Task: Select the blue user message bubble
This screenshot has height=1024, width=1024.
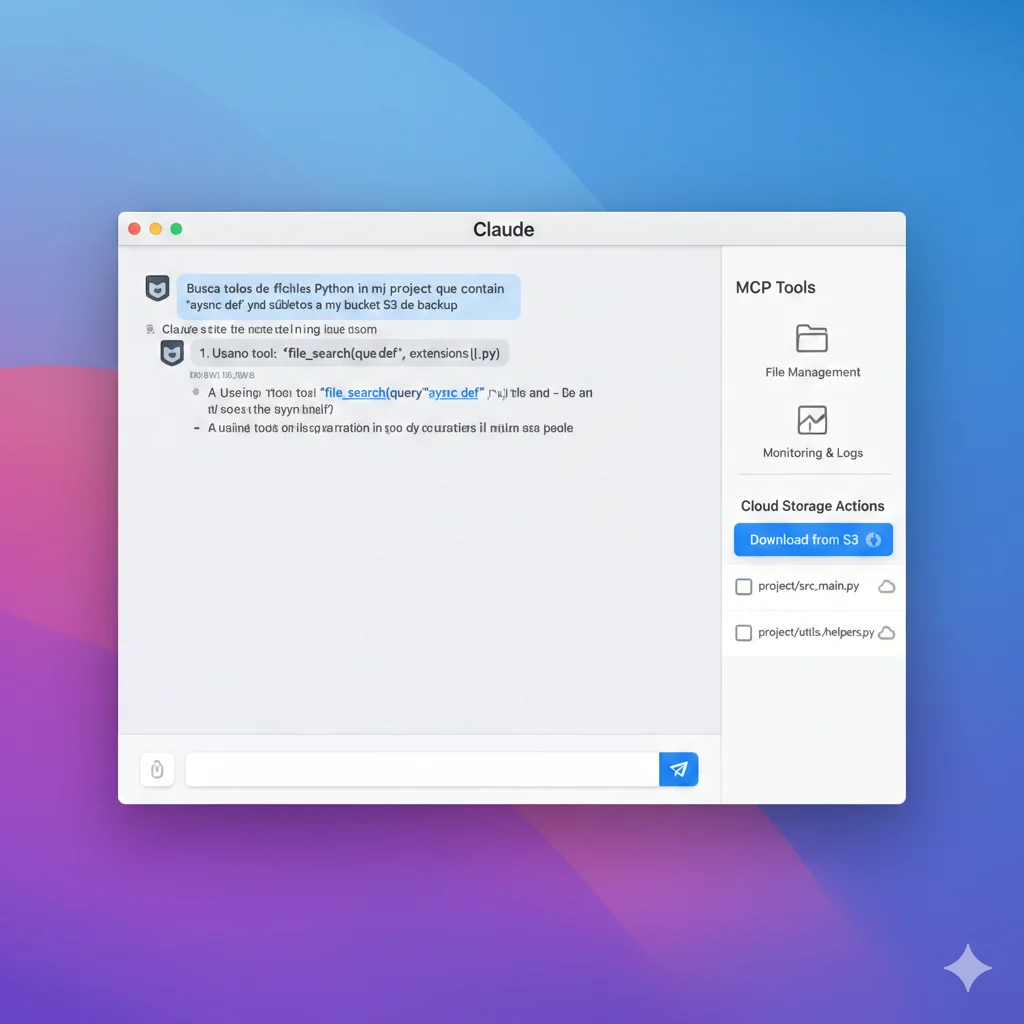Action: 348,297
